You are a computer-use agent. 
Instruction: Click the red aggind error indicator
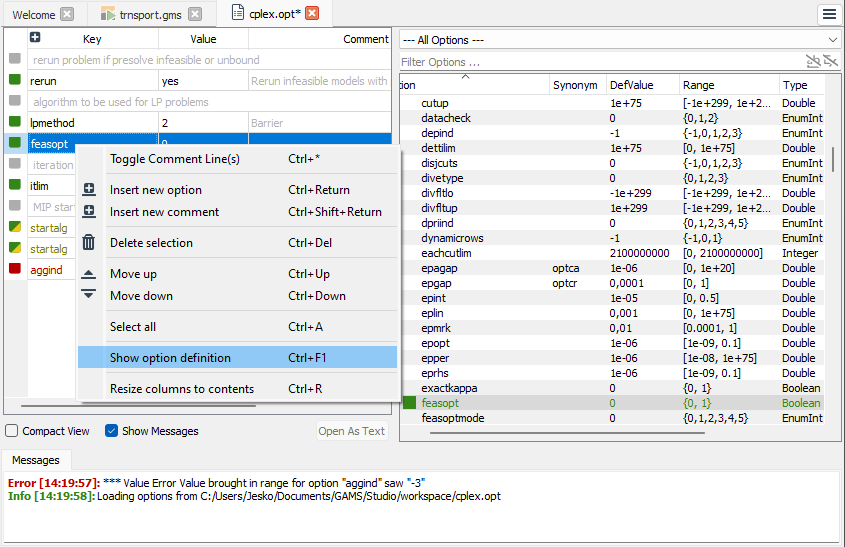[15, 270]
